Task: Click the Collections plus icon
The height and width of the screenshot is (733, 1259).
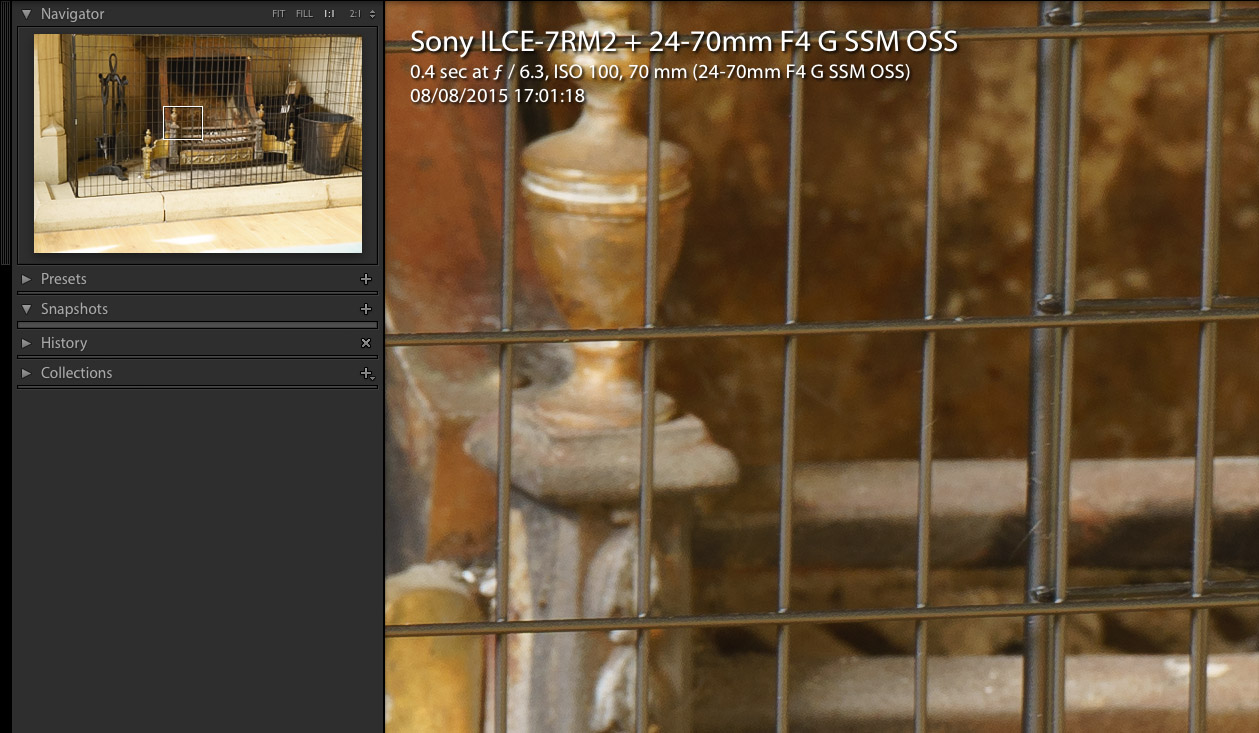Action: click(366, 373)
